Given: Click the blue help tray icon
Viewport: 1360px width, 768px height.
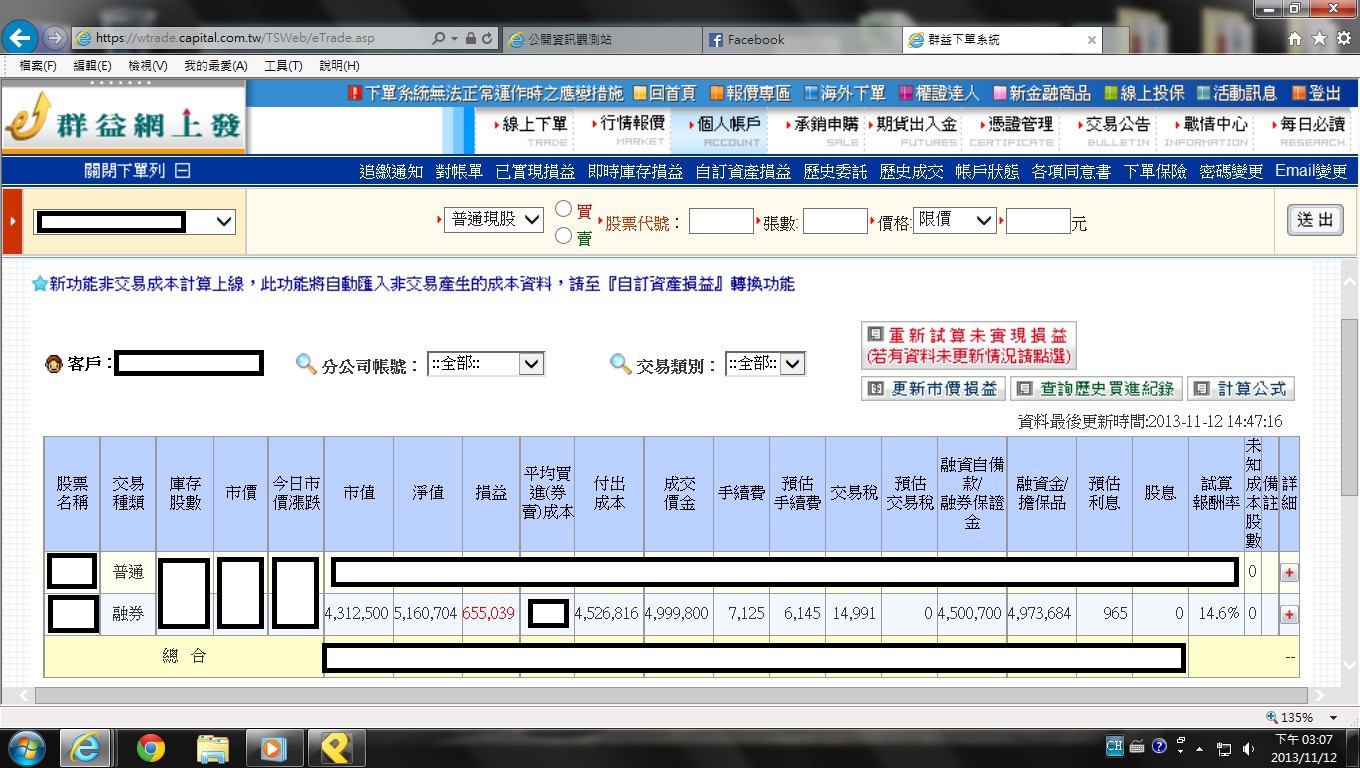Looking at the screenshot, I should [1159, 746].
